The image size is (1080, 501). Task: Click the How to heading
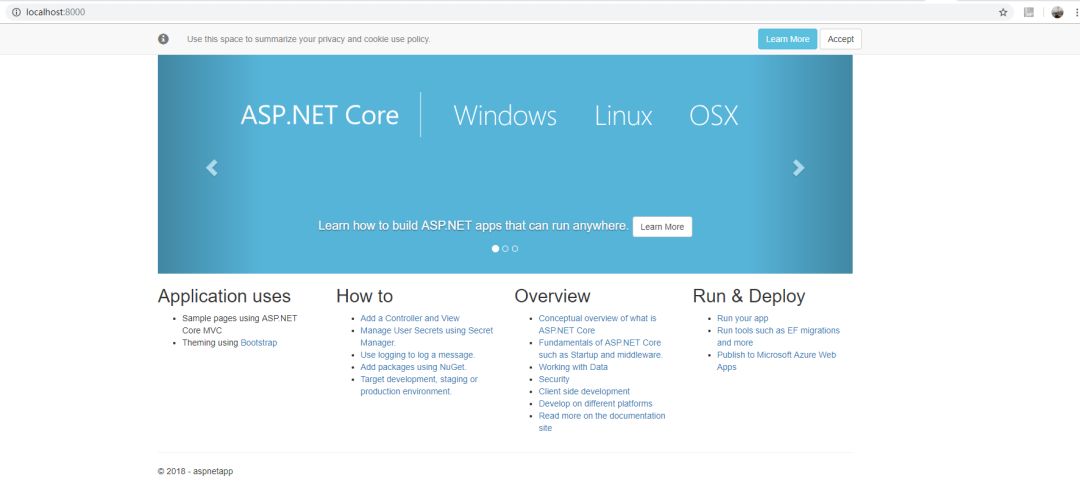click(364, 296)
